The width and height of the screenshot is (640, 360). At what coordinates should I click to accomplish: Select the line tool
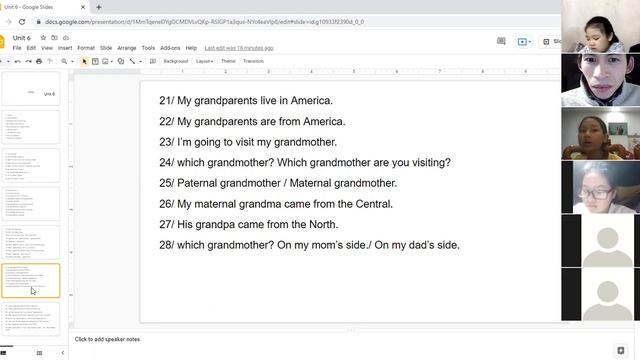click(x=132, y=61)
